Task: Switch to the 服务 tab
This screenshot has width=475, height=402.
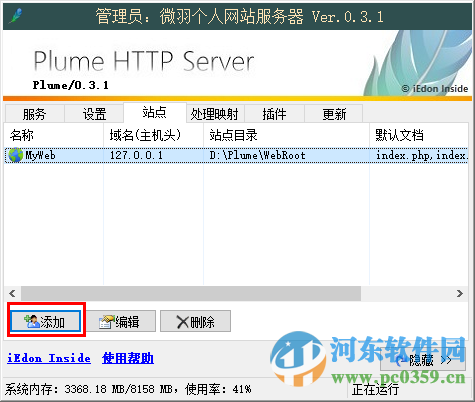Action: click(34, 114)
